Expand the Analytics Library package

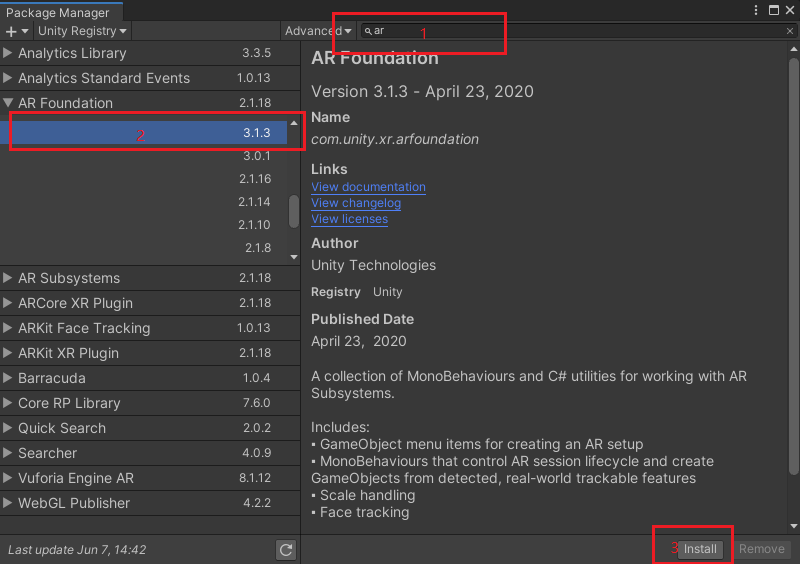coord(8,53)
